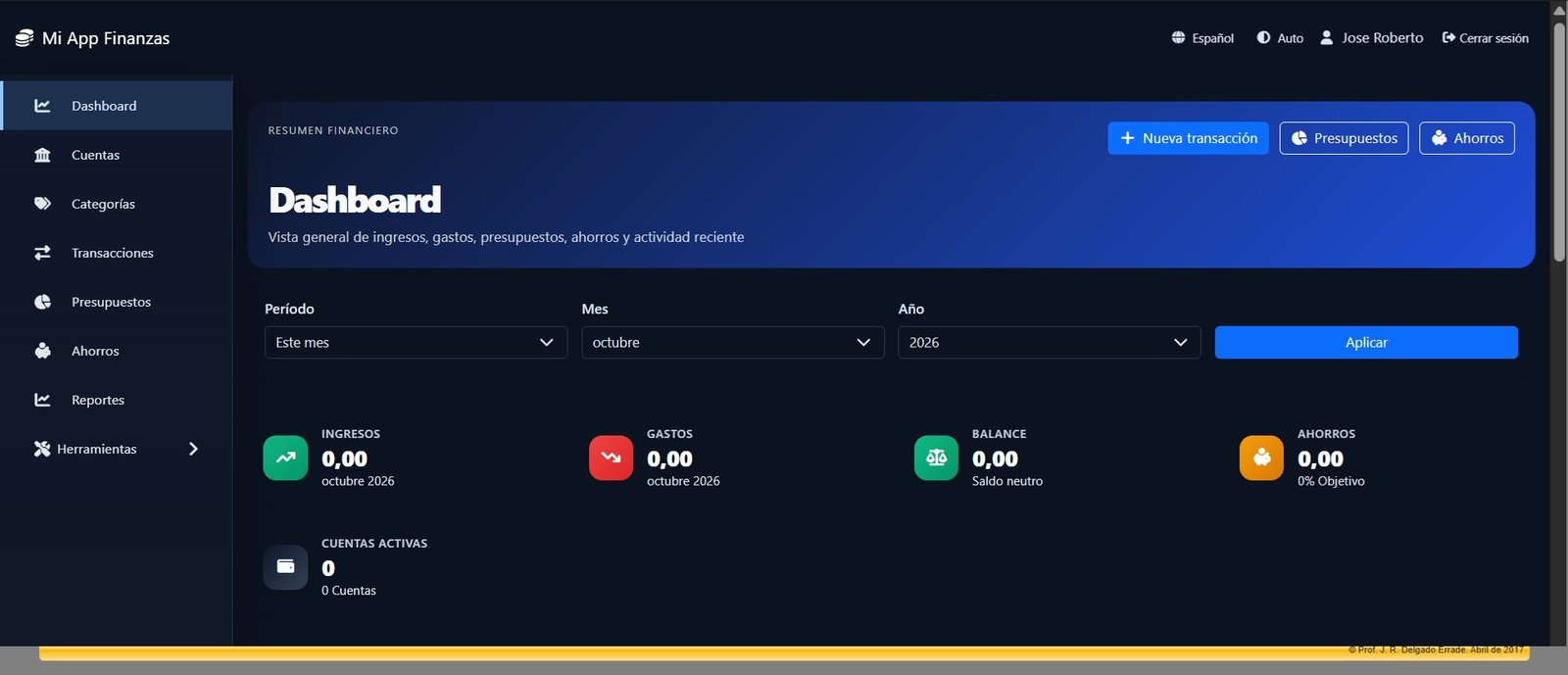Click the bank icon beside Cuentas
This screenshot has height=675, width=1568.
pos(42,155)
